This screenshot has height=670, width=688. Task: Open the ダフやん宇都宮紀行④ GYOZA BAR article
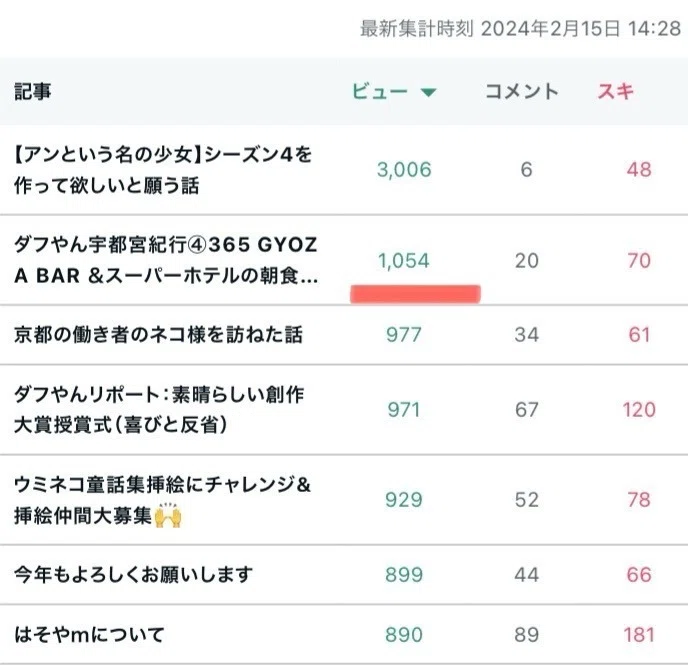[x=166, y=260]
